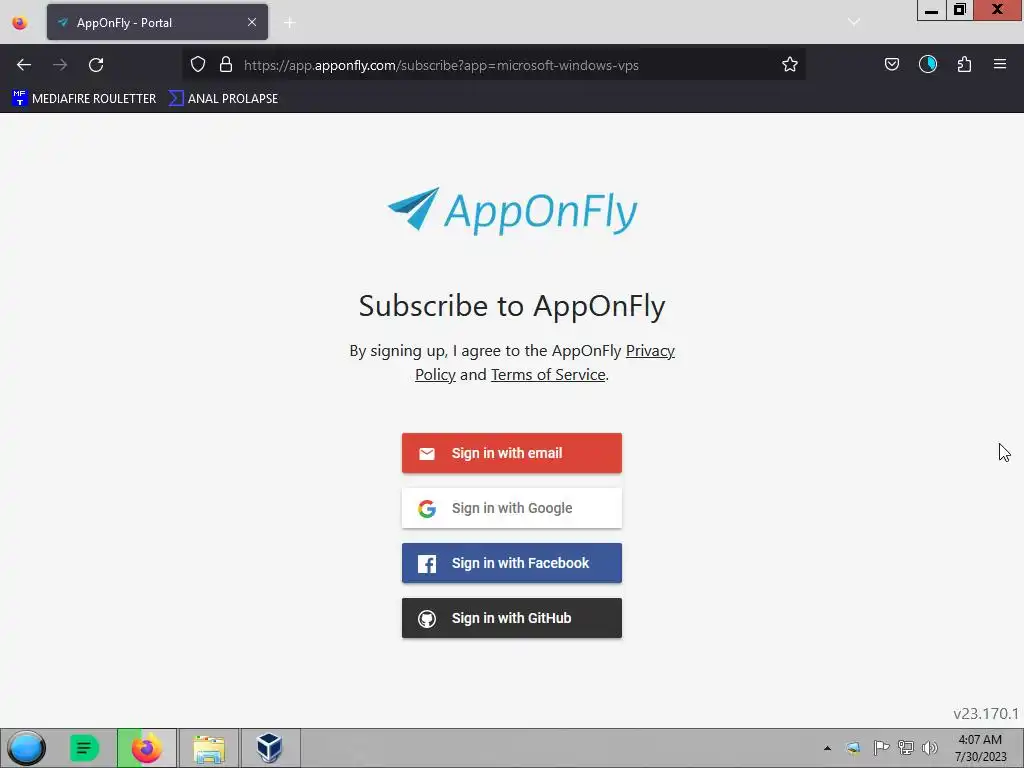Open the MEDIAFIRE ROULETTER bookmark

coord(84,99)
